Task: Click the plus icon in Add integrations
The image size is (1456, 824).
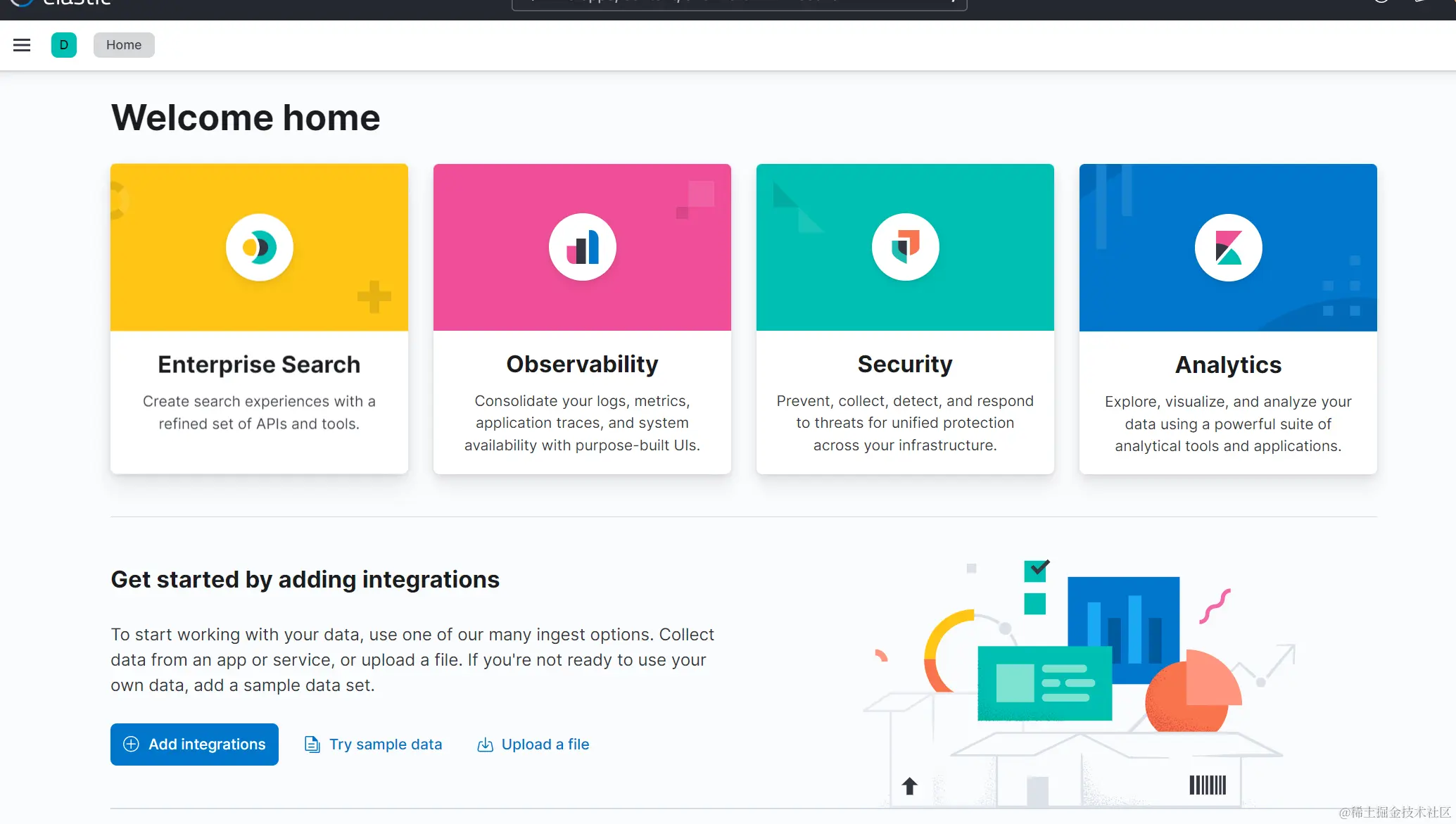Action: coord(131,744)
